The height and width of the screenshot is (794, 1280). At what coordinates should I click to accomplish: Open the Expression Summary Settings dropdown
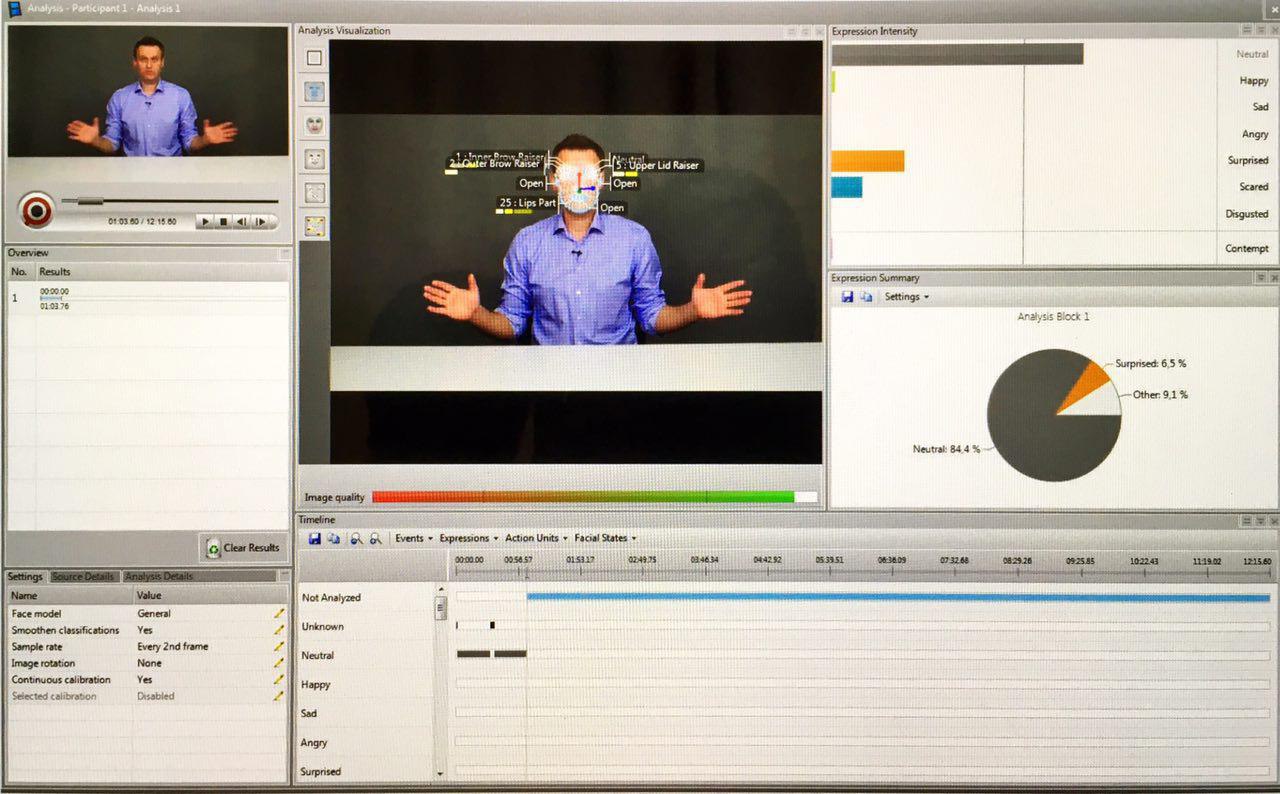pos(906,297)
